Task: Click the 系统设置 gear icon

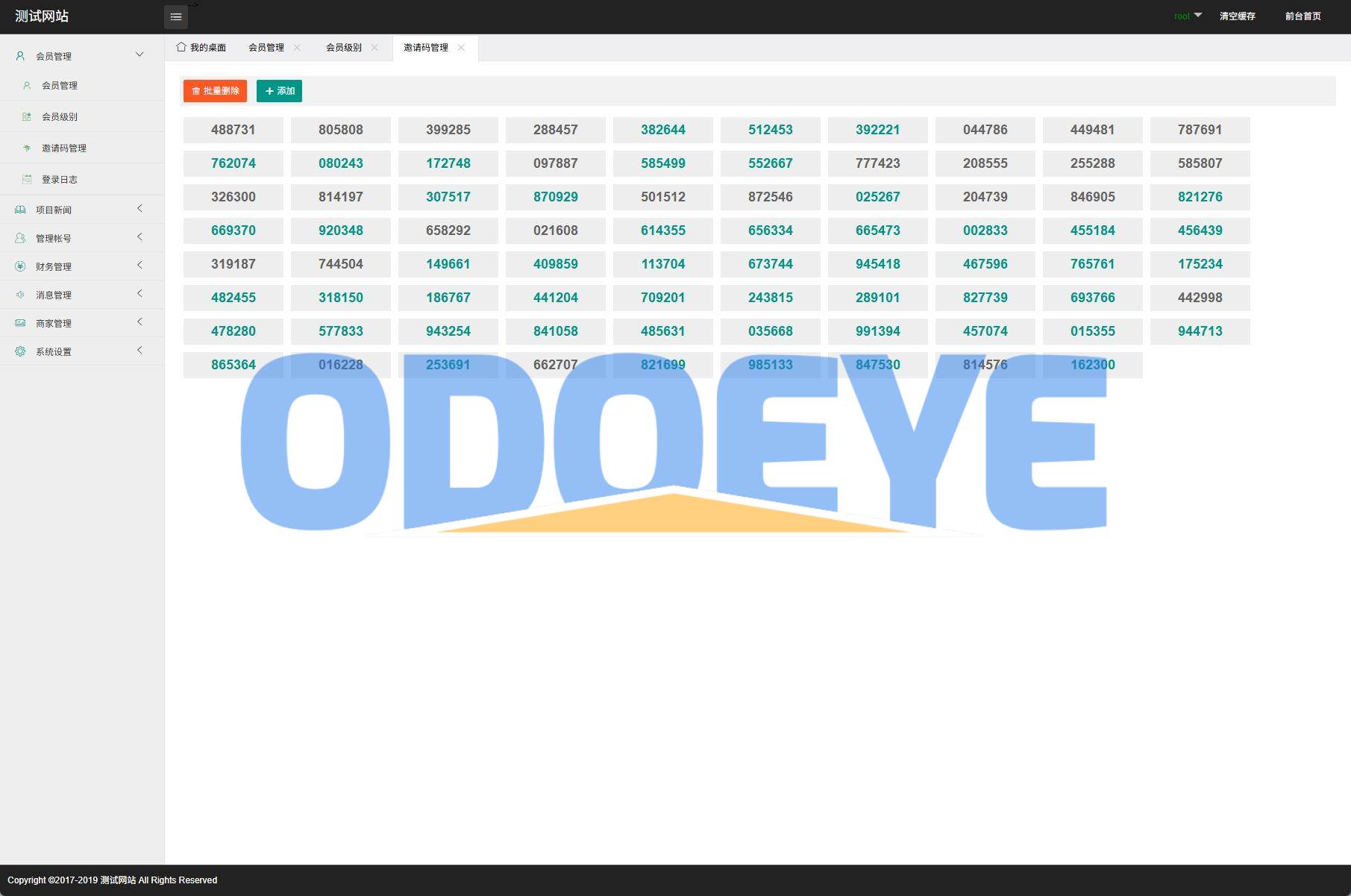Action: (x=20, y=352)
